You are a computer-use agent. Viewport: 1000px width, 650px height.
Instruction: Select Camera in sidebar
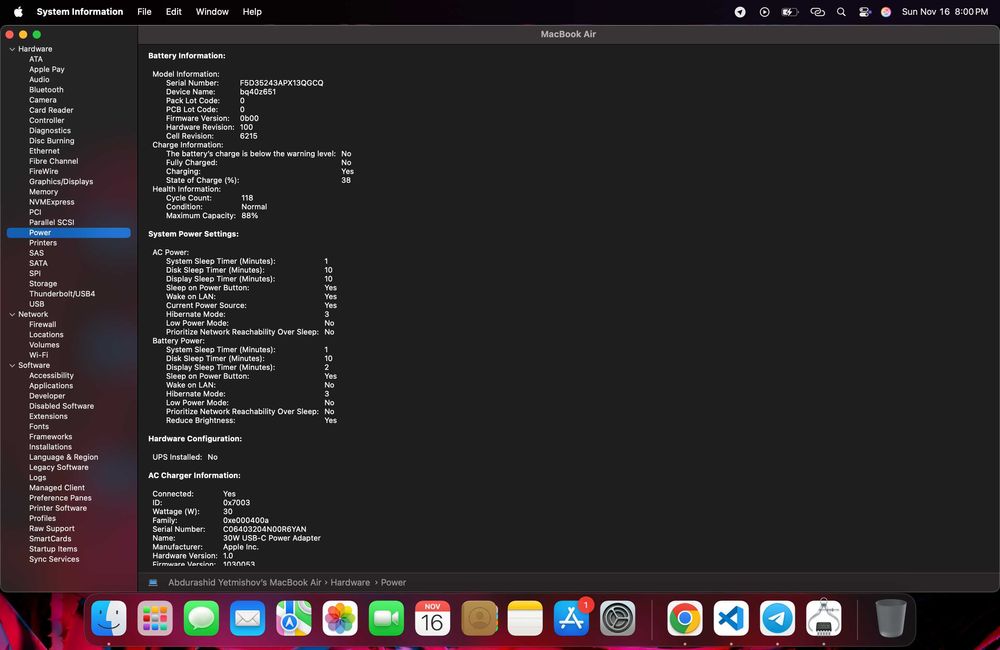(x=42, y=100)
